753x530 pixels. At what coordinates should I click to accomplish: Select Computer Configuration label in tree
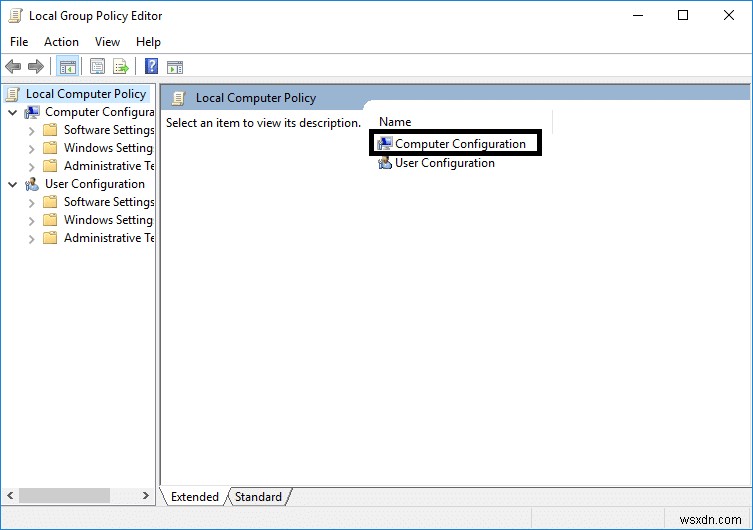click(99, 112)
